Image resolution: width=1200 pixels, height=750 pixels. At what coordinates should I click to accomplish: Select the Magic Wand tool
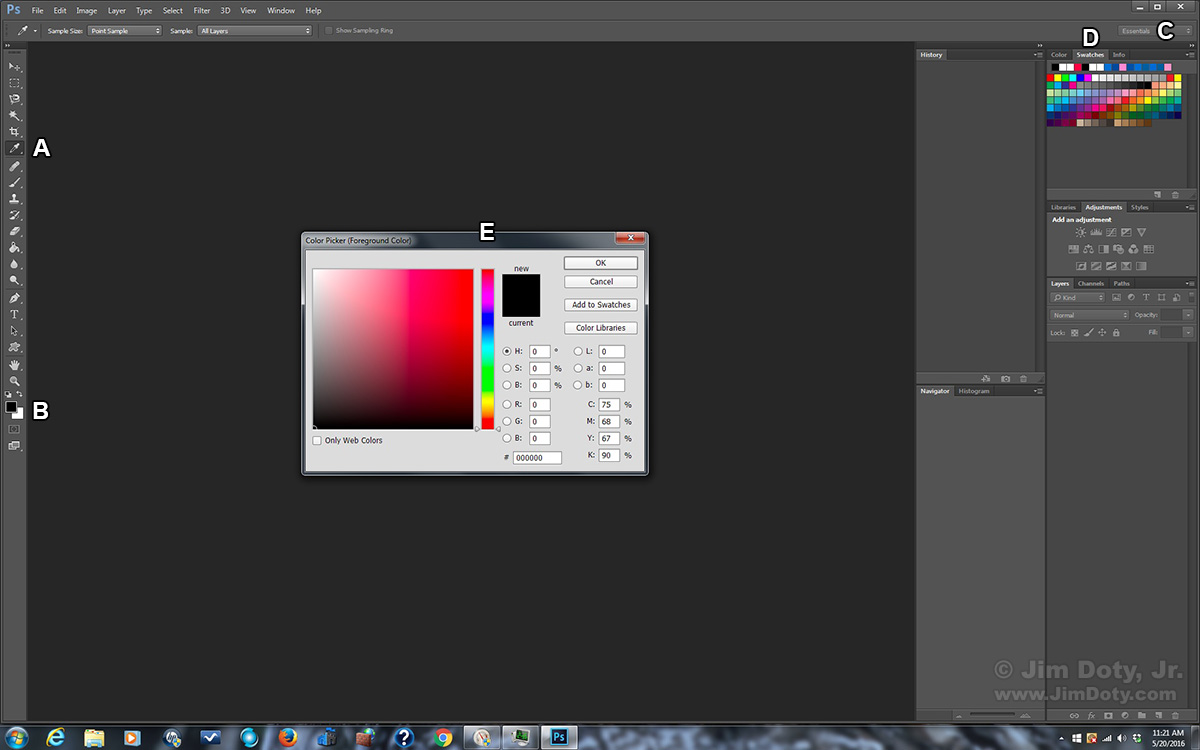[x=15, y=116]
